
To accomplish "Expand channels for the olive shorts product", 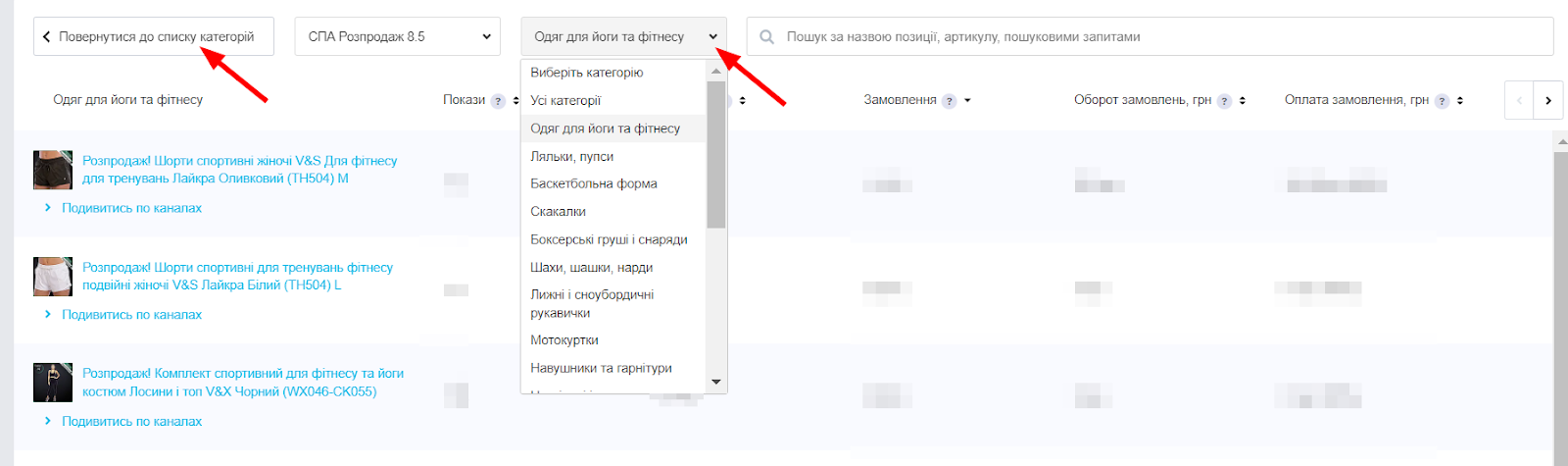I will pos(131,208).
